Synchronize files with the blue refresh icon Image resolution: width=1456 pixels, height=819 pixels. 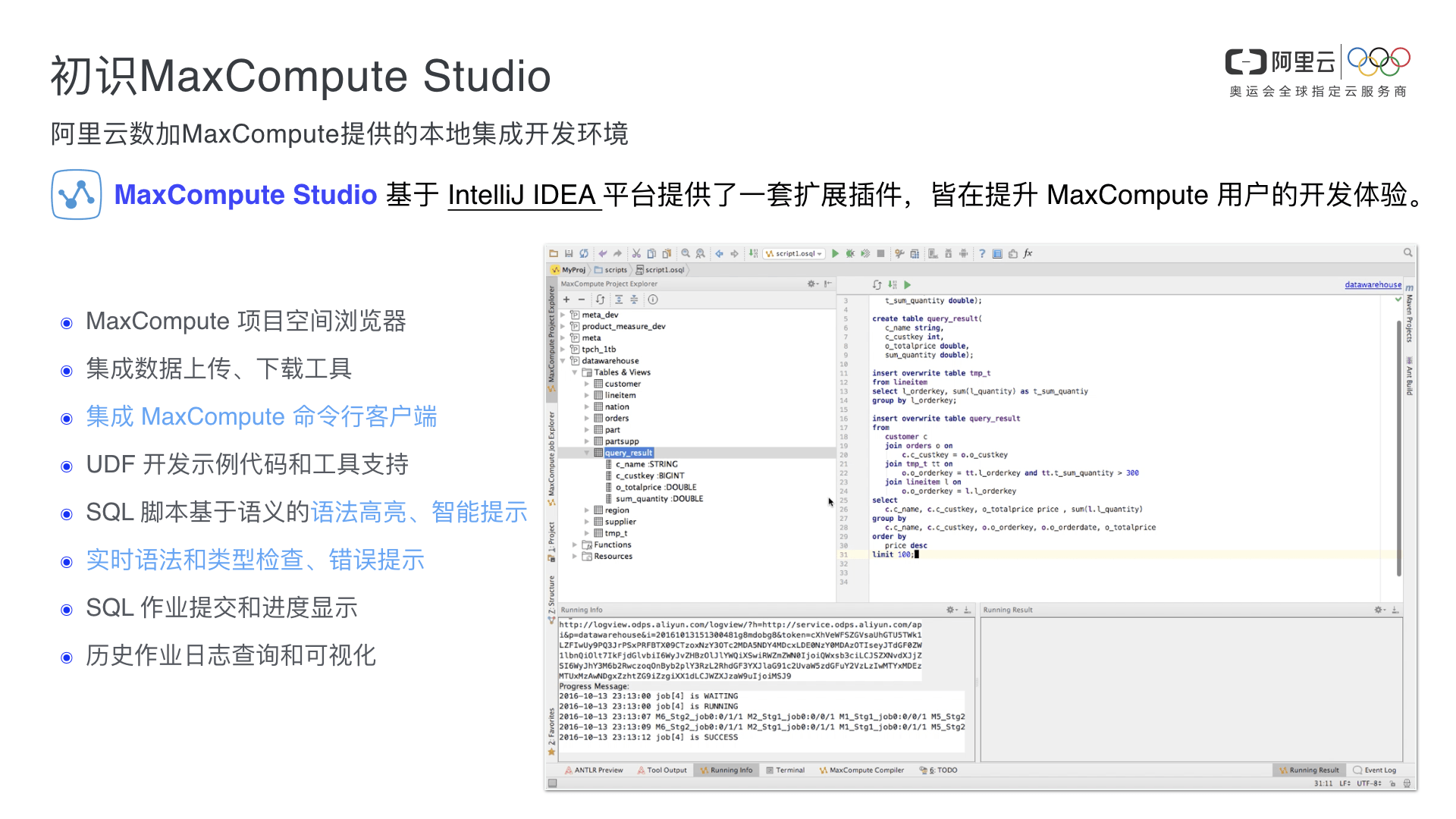pos(584,254)
